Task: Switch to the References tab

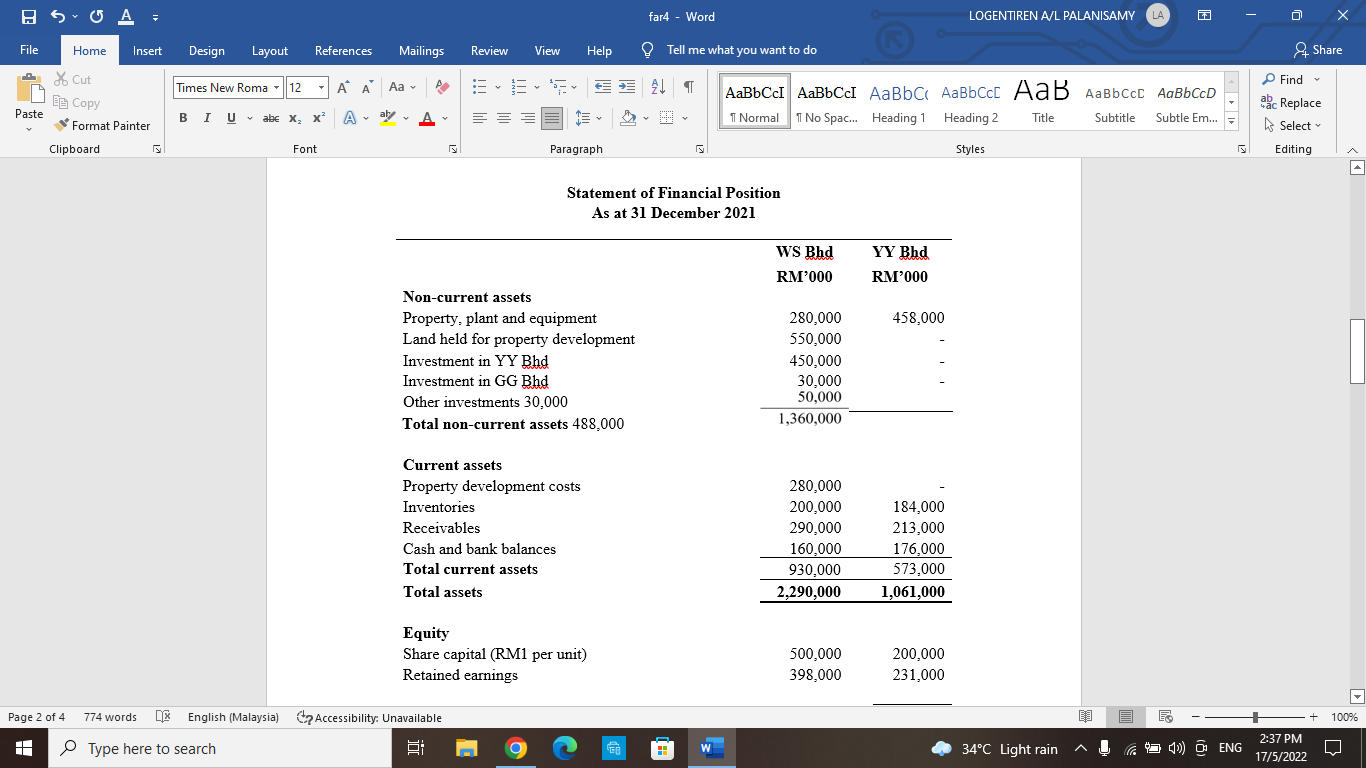Action: coord(343,50)
